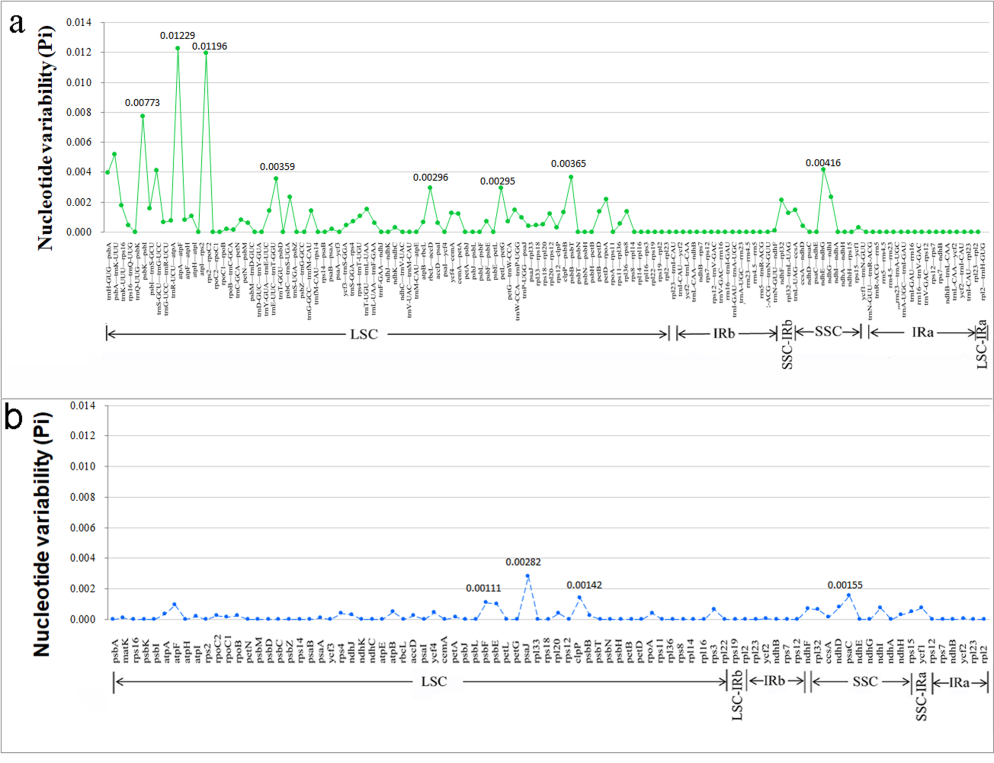Click the 0.00155 peak label
994x763 pixels.
(848, 583)
